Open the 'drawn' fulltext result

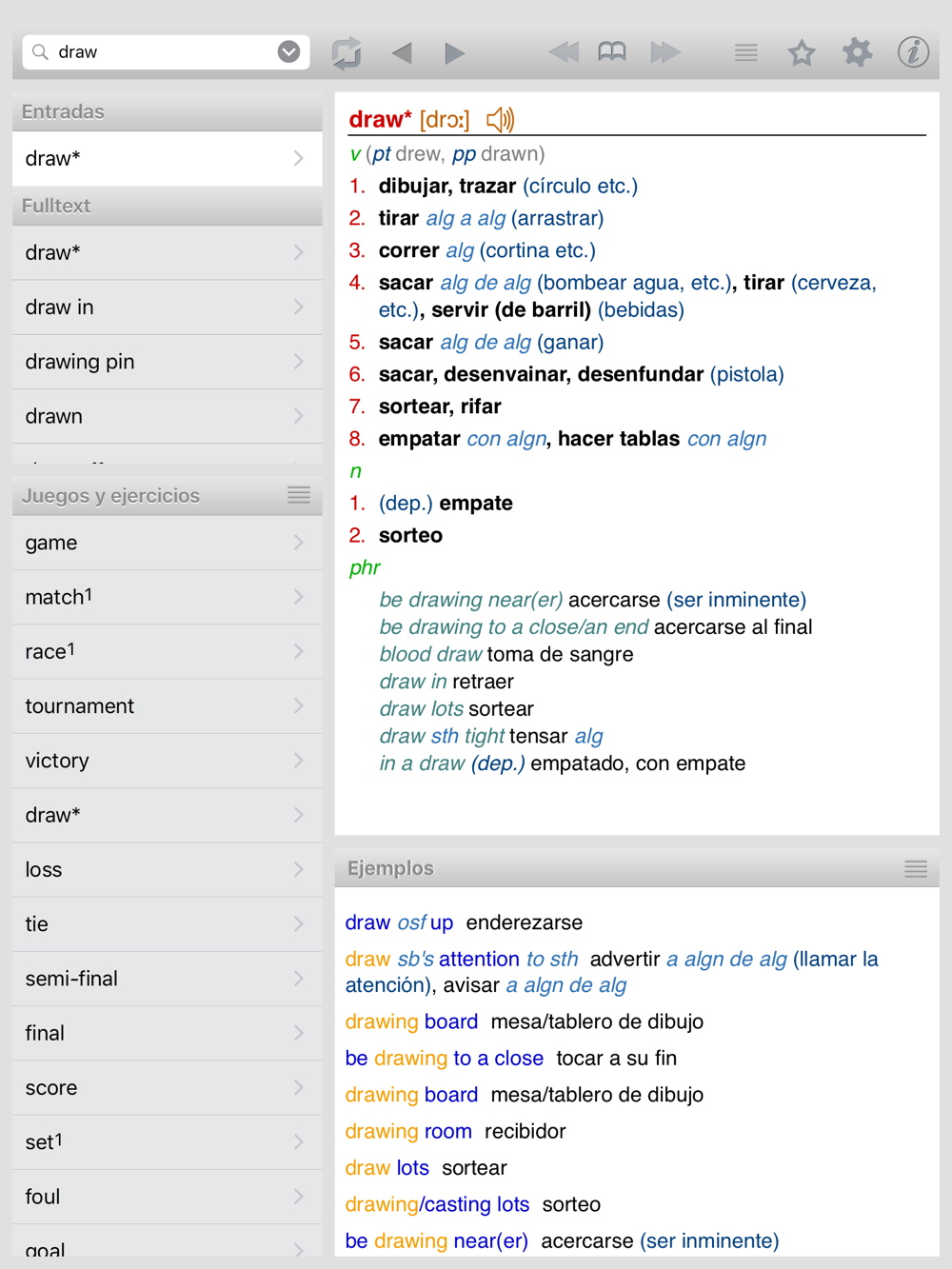[x=168, y=416]
